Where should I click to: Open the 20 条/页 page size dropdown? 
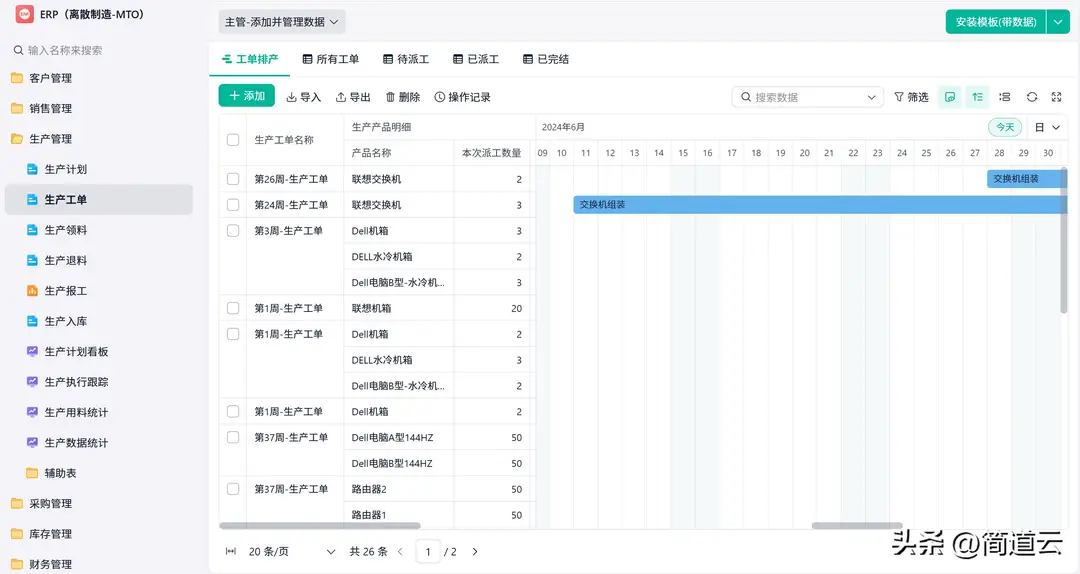pyautogui.click(x=292, y=551)
